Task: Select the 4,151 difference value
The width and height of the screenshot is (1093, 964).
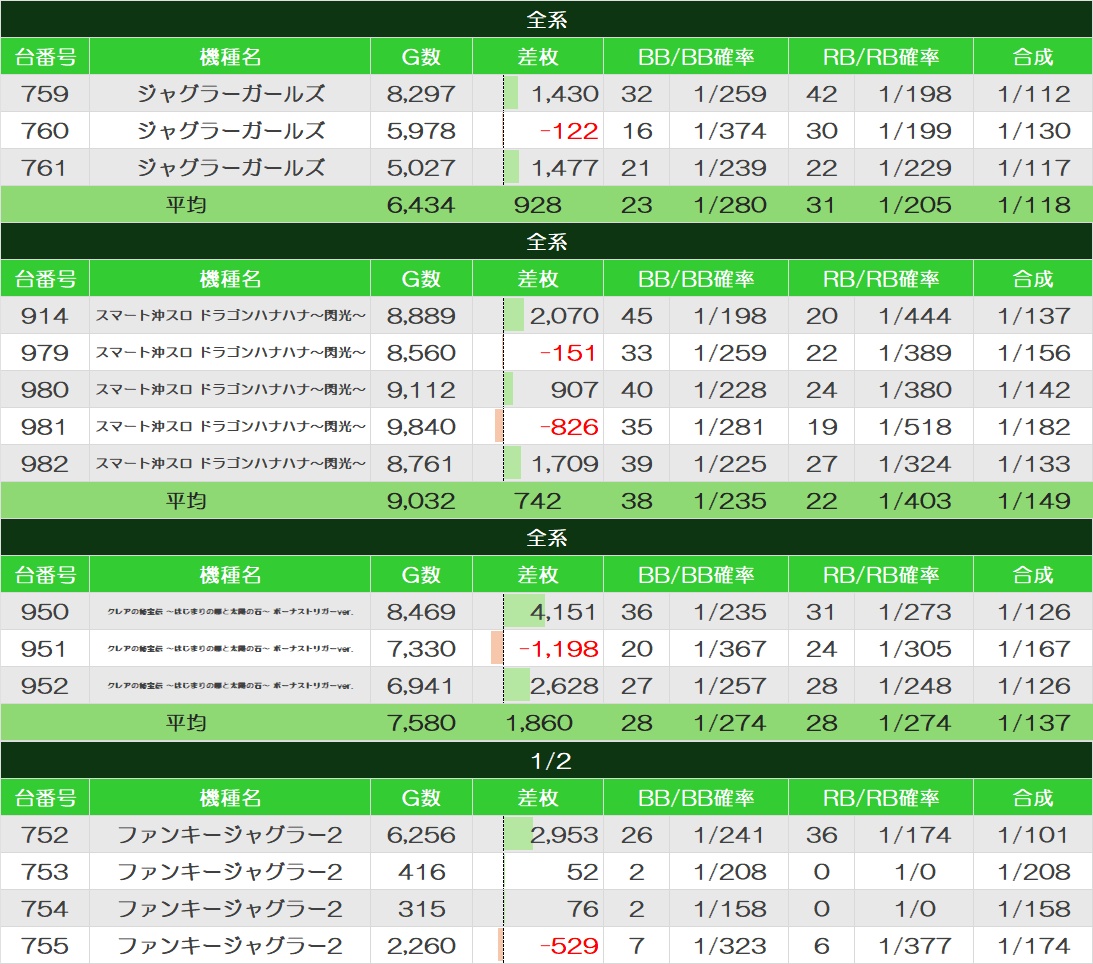Action: tap(564, 611)
